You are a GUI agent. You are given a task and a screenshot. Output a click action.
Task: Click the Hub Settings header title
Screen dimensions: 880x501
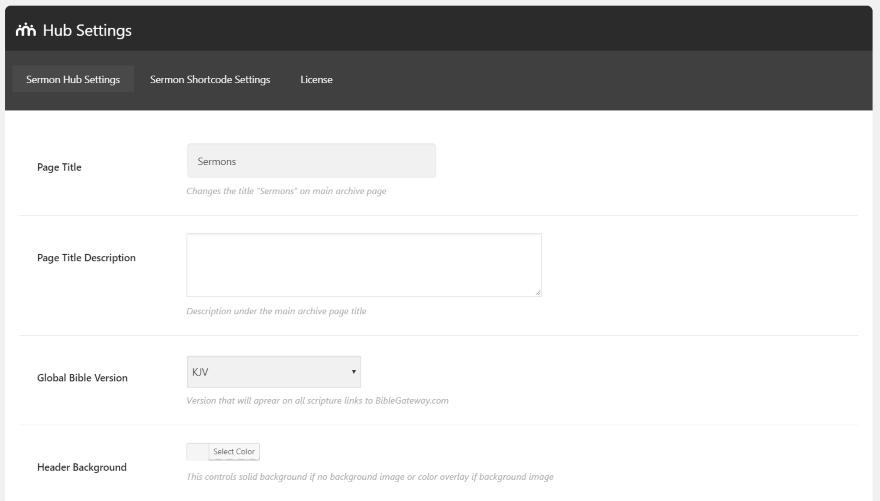[86, 28]
